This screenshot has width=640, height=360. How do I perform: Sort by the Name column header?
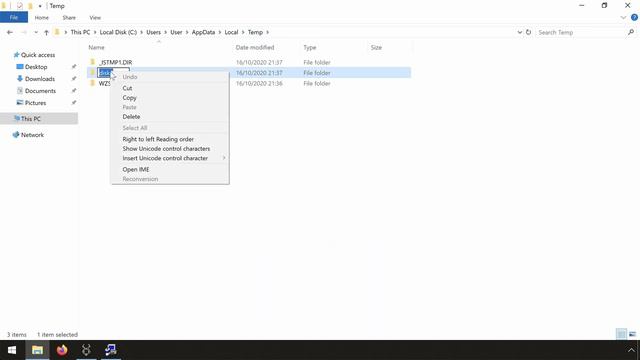(96, 47)
